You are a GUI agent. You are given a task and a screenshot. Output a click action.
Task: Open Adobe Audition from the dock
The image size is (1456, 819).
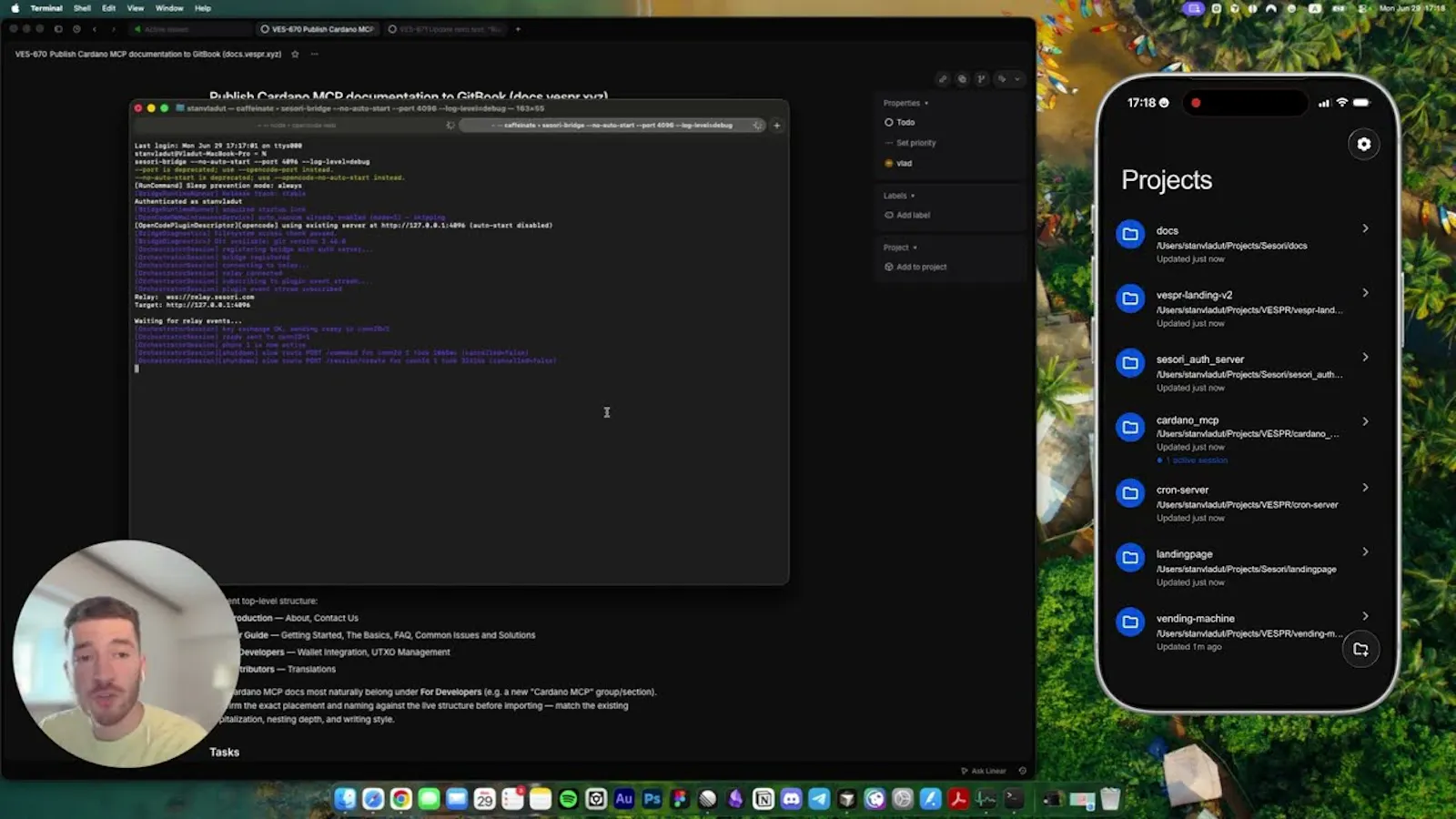tap(623, 799)
